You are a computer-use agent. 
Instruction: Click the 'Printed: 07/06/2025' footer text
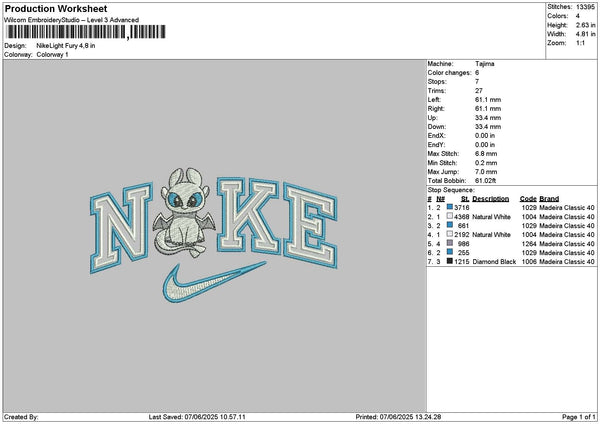click(398, 417)
